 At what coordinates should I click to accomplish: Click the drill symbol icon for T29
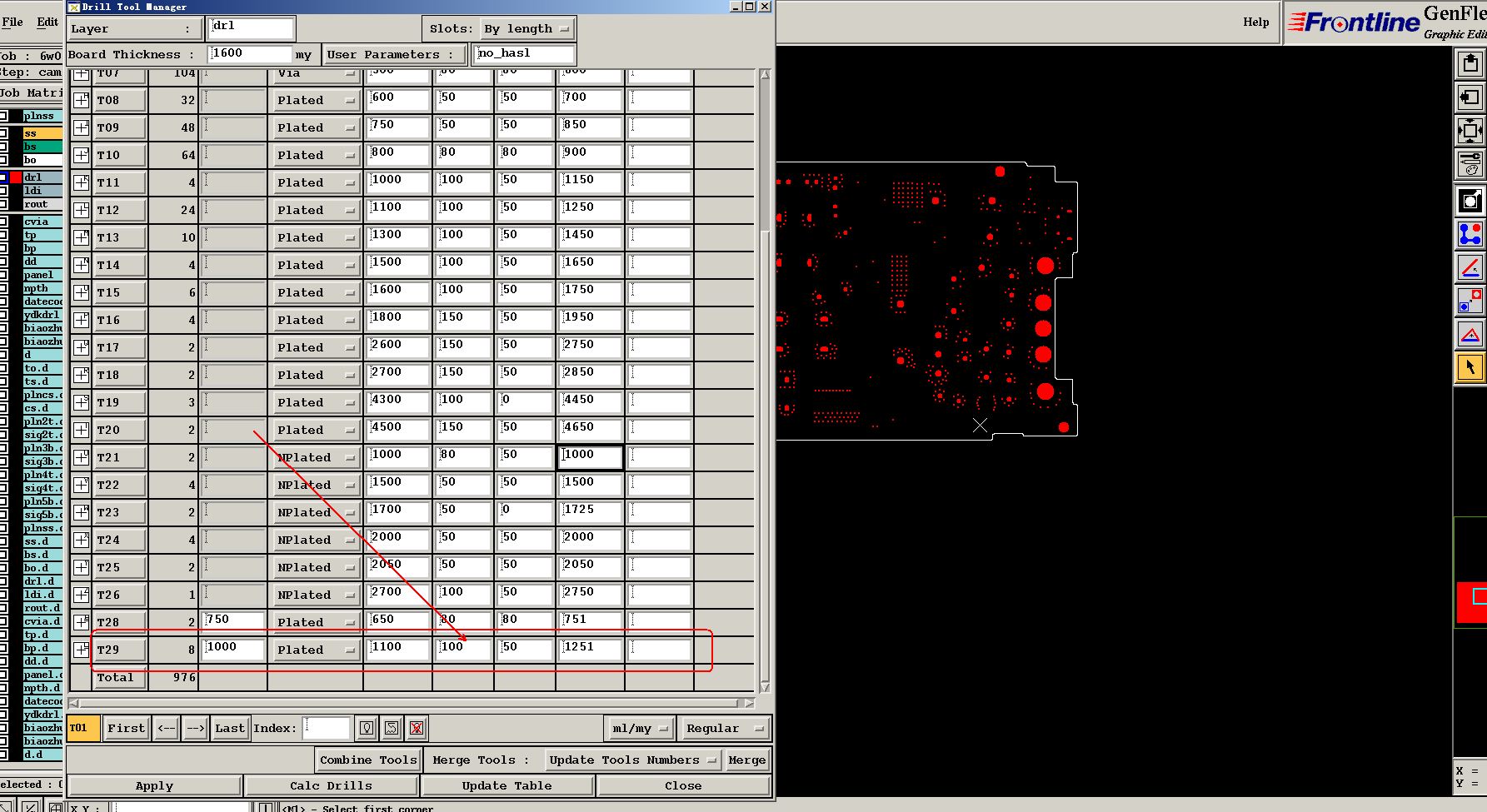(x=81, y=650)
